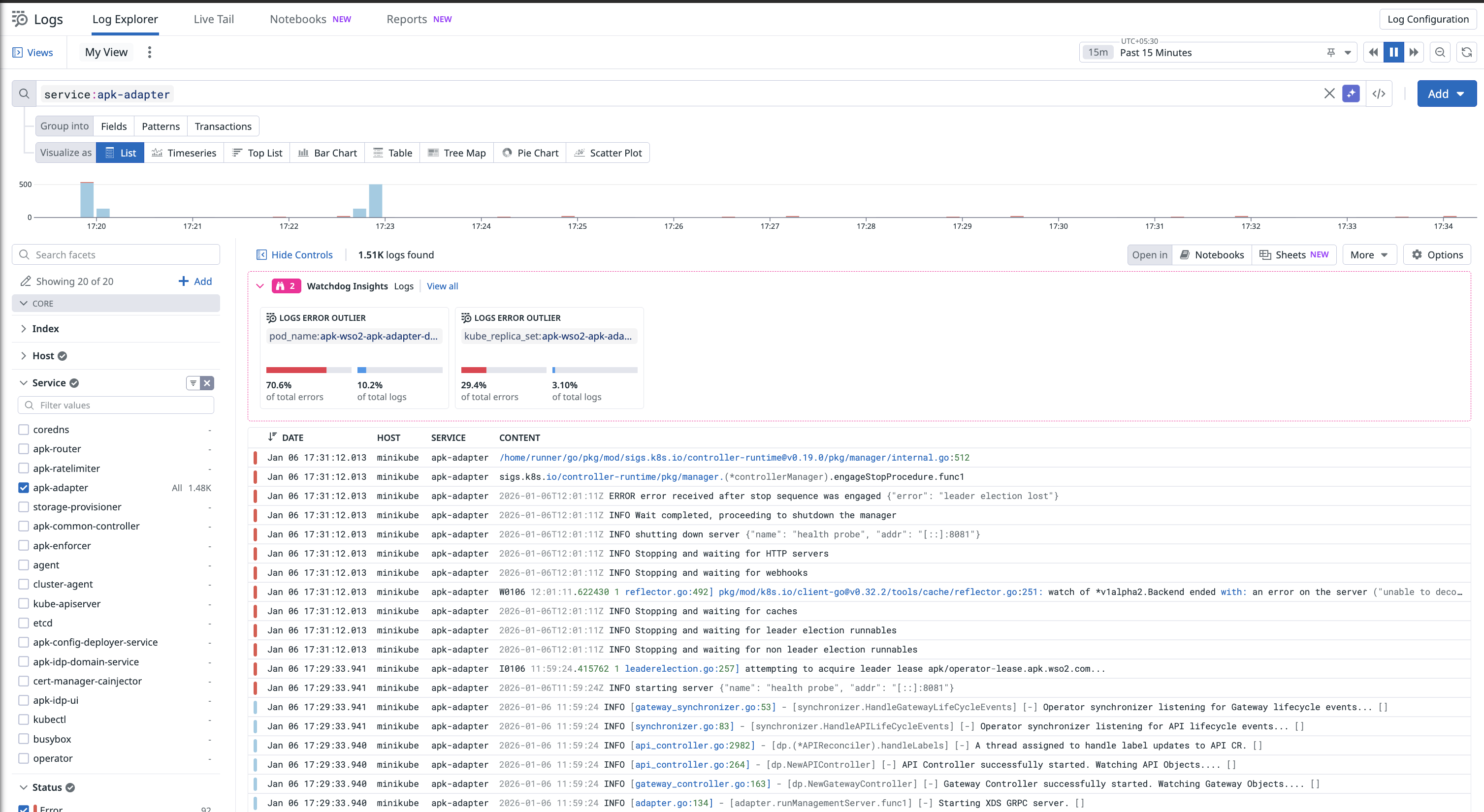Check the apk-router service checkbox
This screenshot has height=812, width=1484.
[24, 449]
